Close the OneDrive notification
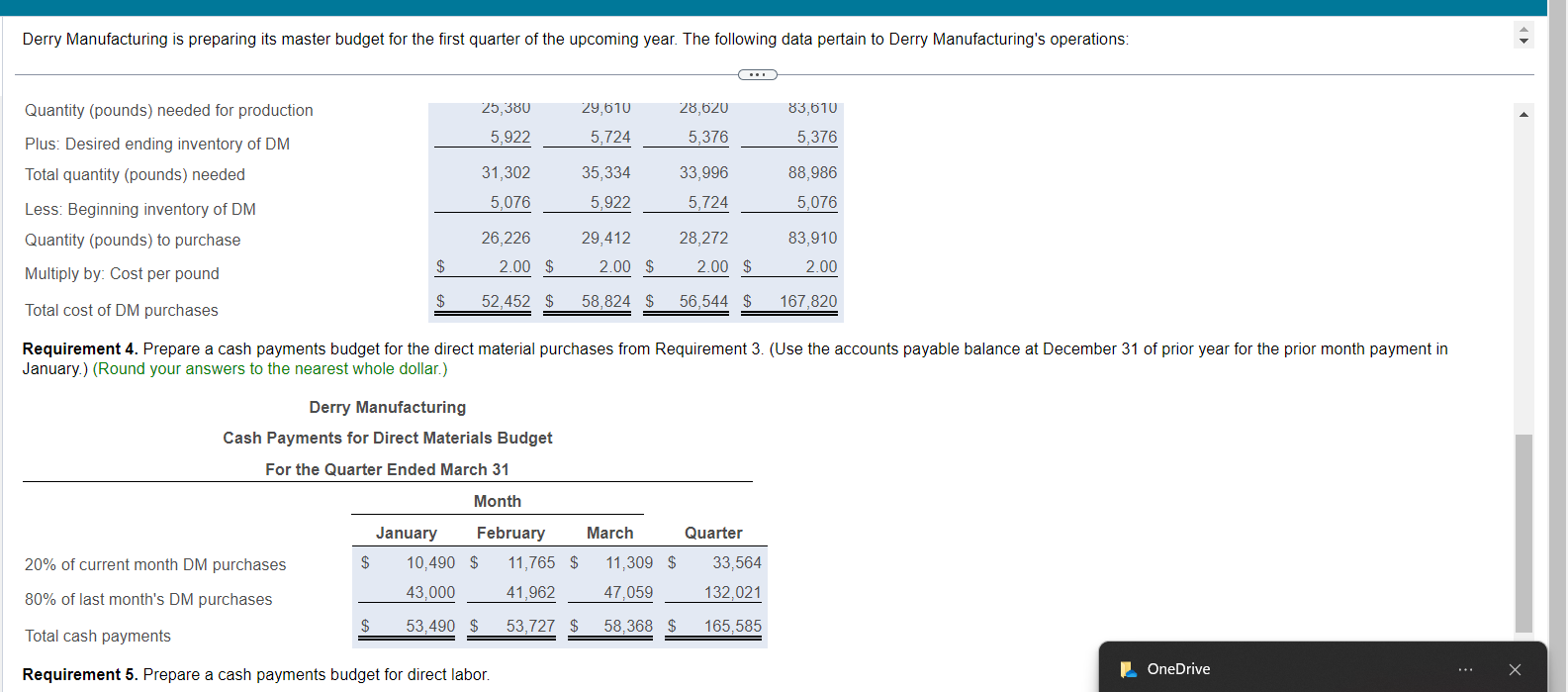This screenshot has width=1568, height=692. tap(1515, 669)
